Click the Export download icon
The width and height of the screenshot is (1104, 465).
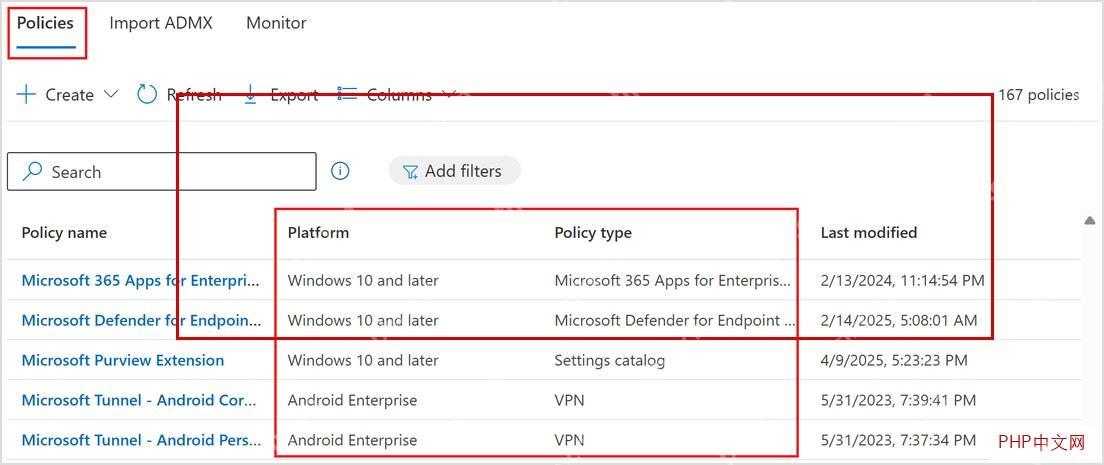(250, 94)
